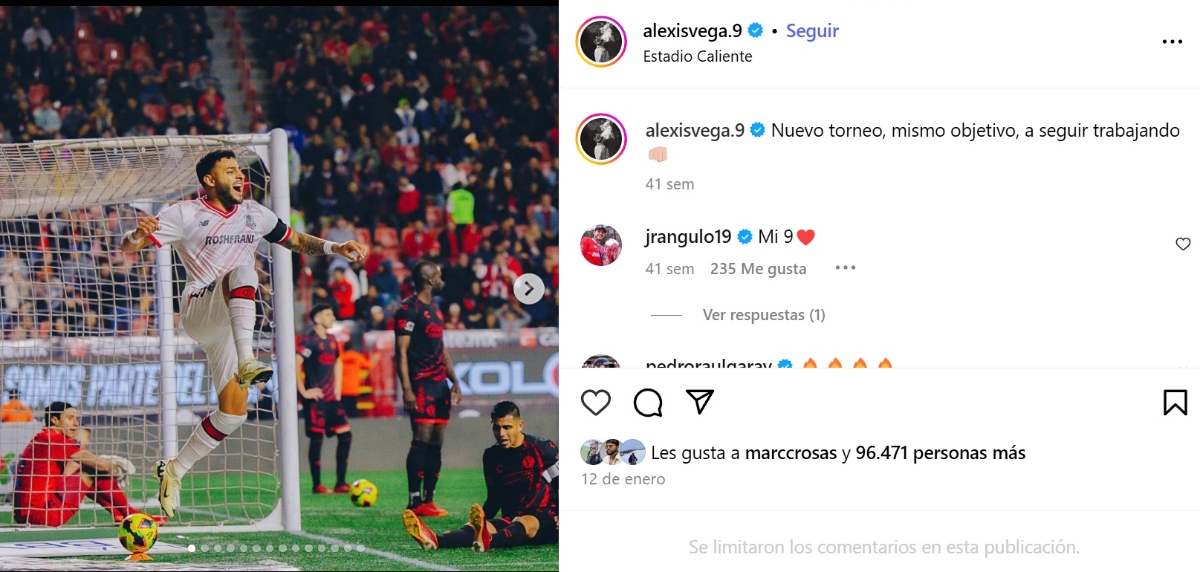The image size is (1200, 572).
Task: Open Estadio Caliente location link
Action: pyautogui.click(x=697, y=56)
